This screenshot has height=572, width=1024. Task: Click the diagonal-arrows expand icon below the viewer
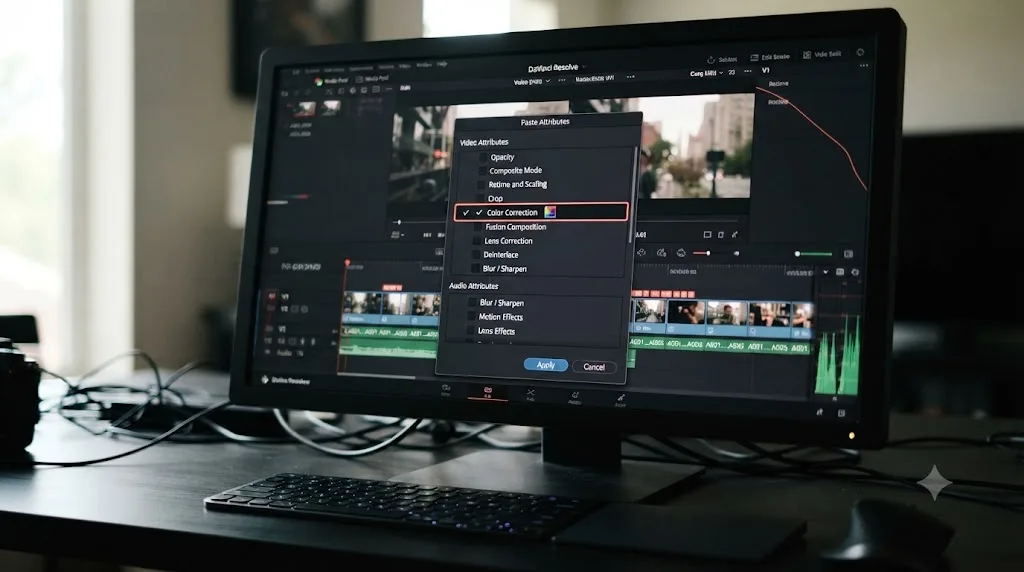pyautogui.click(x=735, y=234)
